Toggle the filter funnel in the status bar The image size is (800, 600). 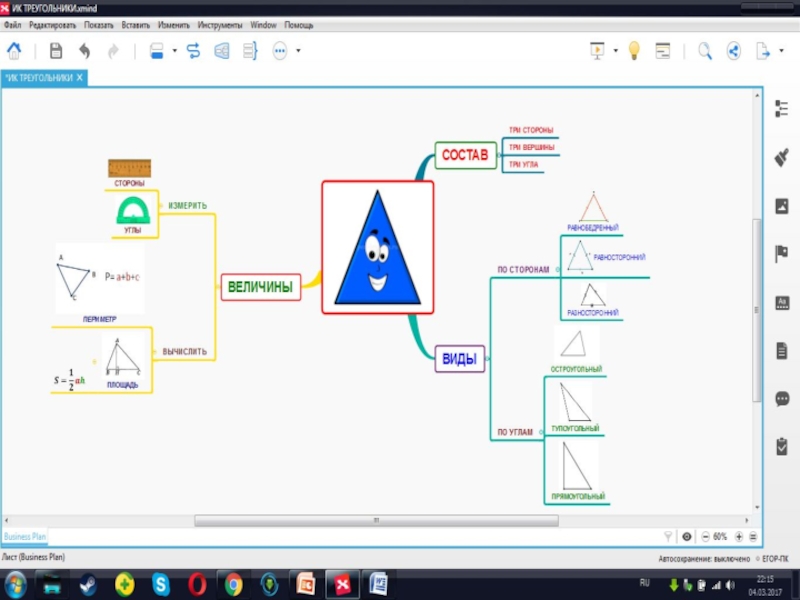tap(668, 537)
